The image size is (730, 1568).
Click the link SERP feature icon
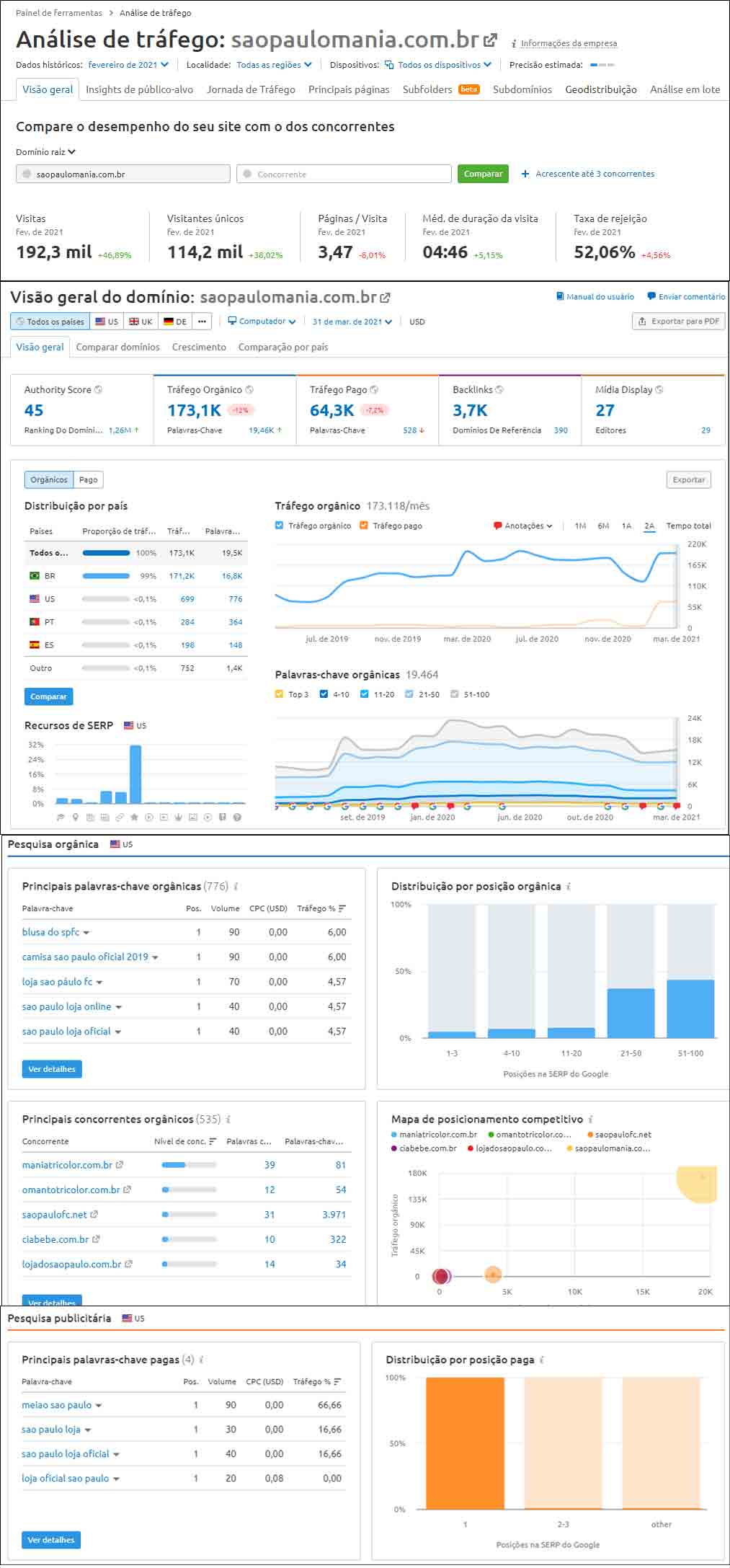click(x=120, y=818)
